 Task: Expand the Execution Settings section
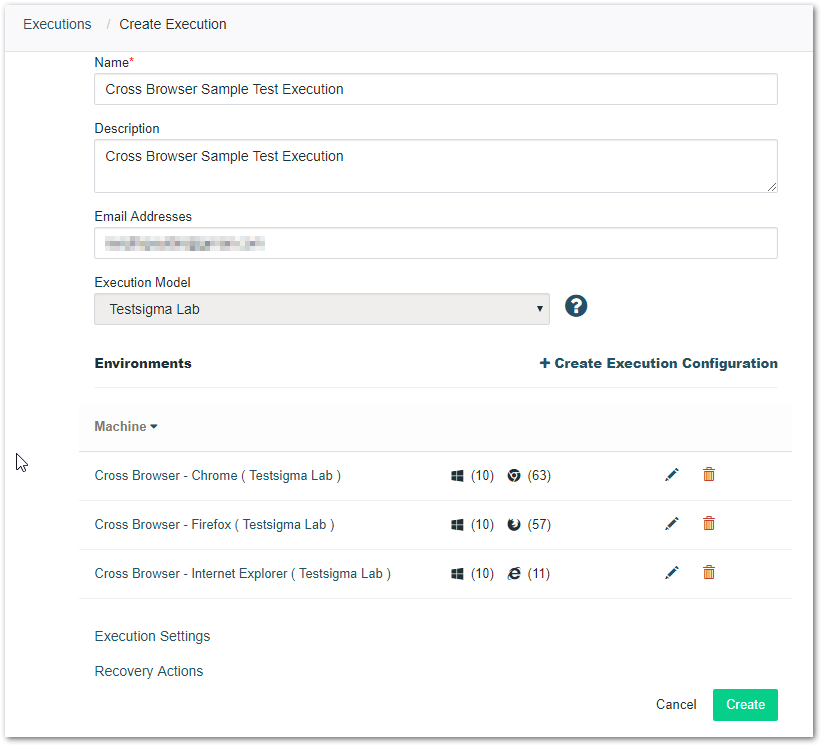[152, 636]
